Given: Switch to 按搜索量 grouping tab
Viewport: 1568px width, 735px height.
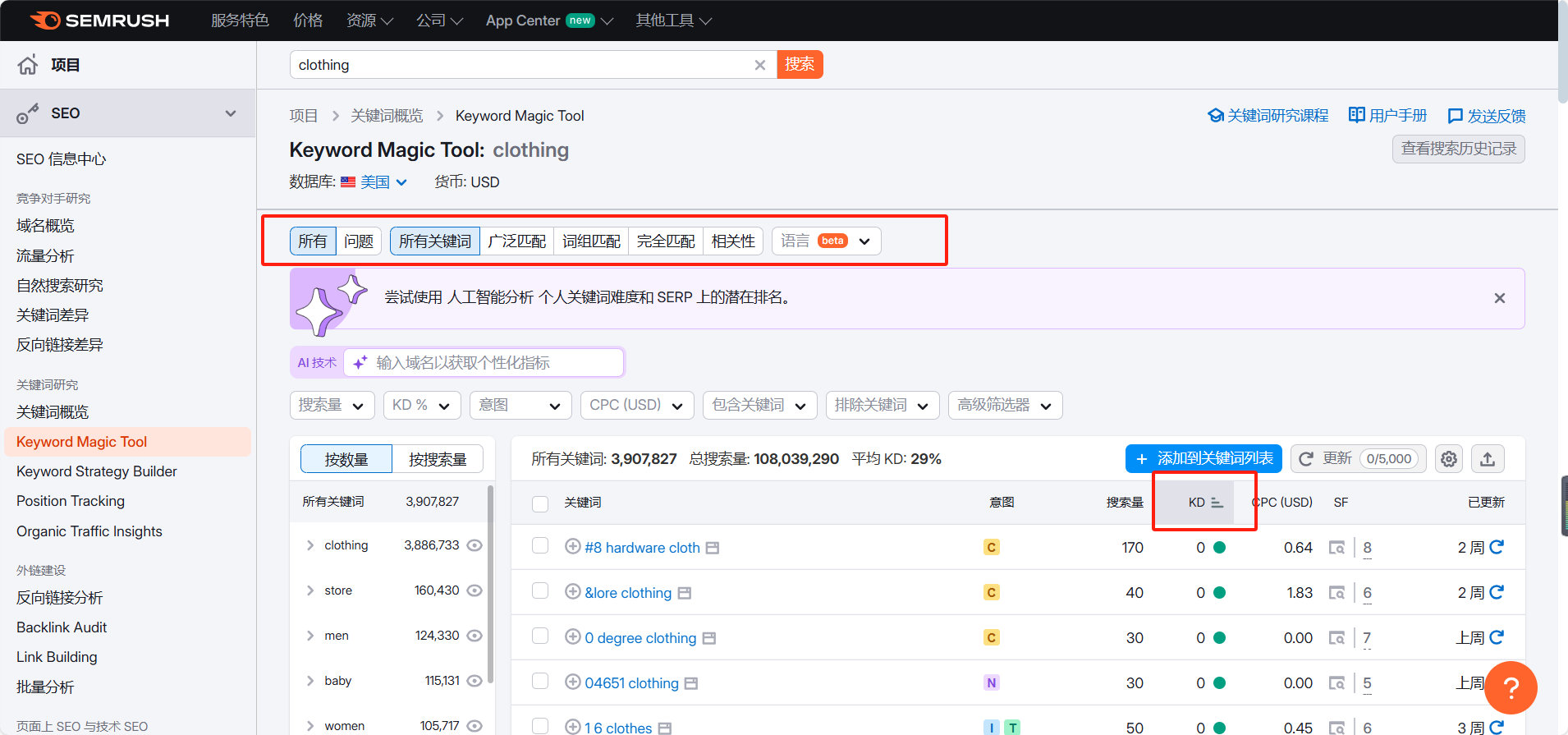Looking at the screenshot, I should point(438,459).
